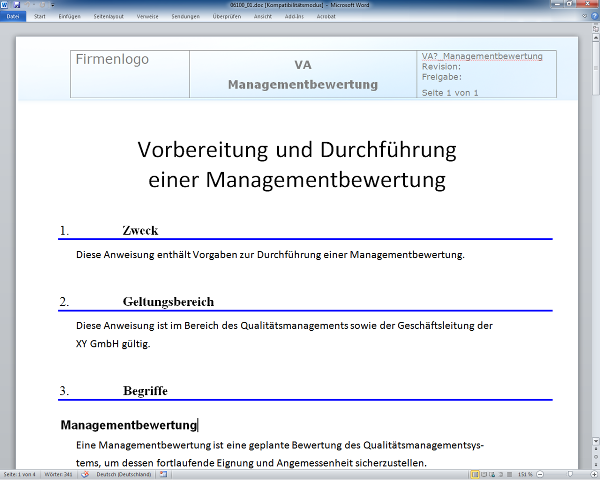This screenshot has height=480, width=600.
Task: Expand the collapsed ribbon with the chevron
Action: point(582,17)
